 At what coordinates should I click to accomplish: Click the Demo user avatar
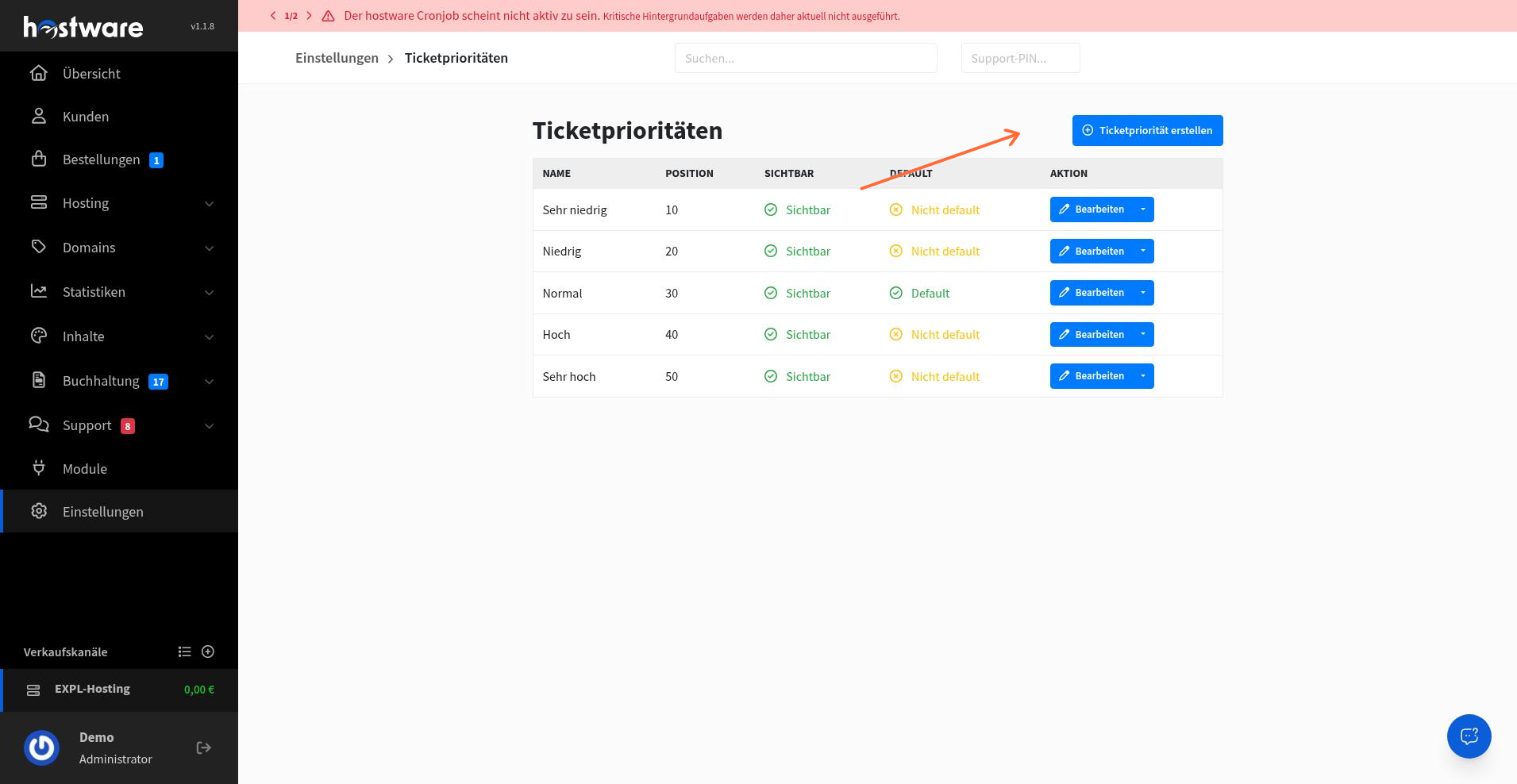42,747
